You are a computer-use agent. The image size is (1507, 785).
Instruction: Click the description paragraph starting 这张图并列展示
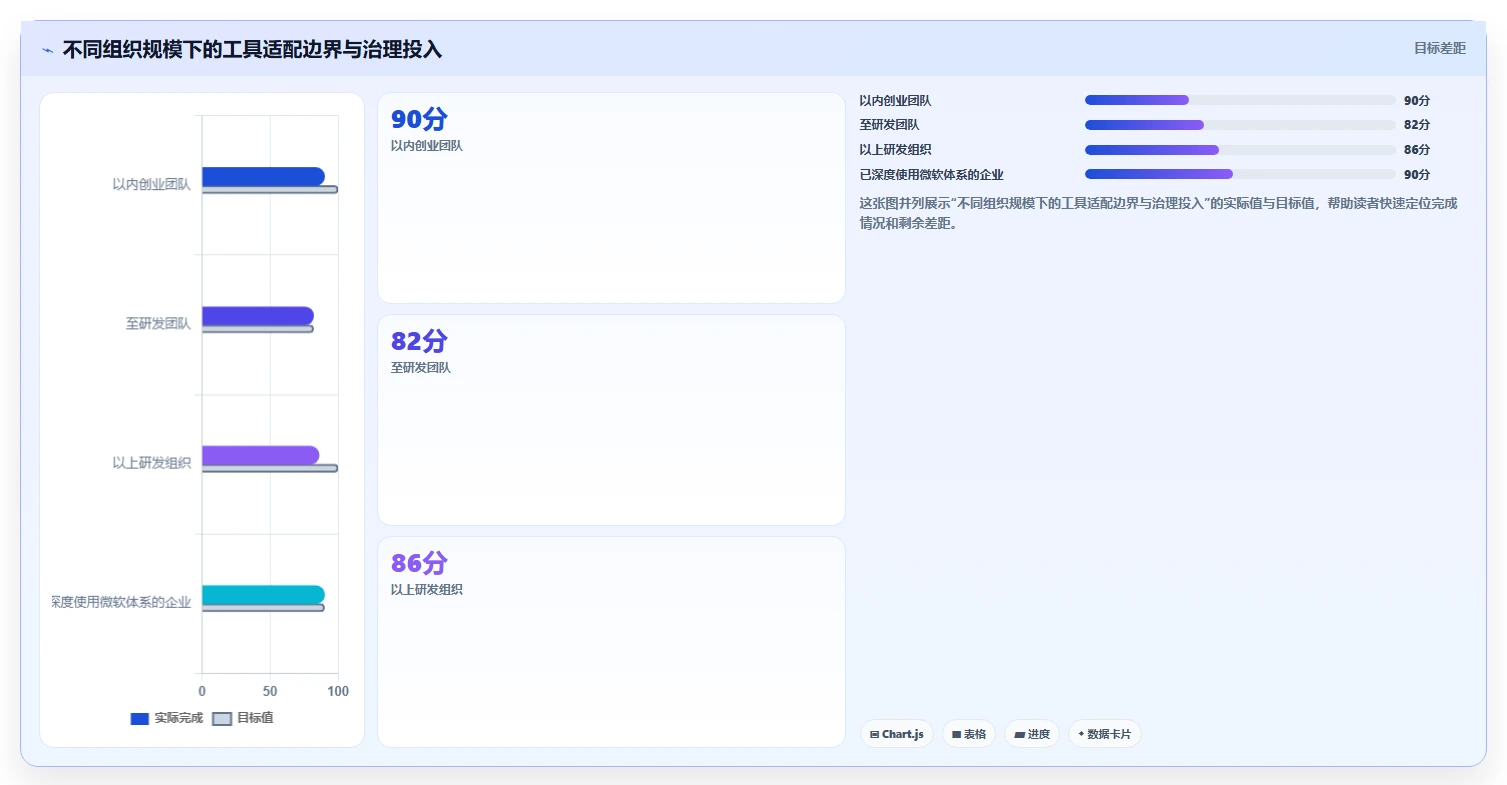(x=1159, y=213)
